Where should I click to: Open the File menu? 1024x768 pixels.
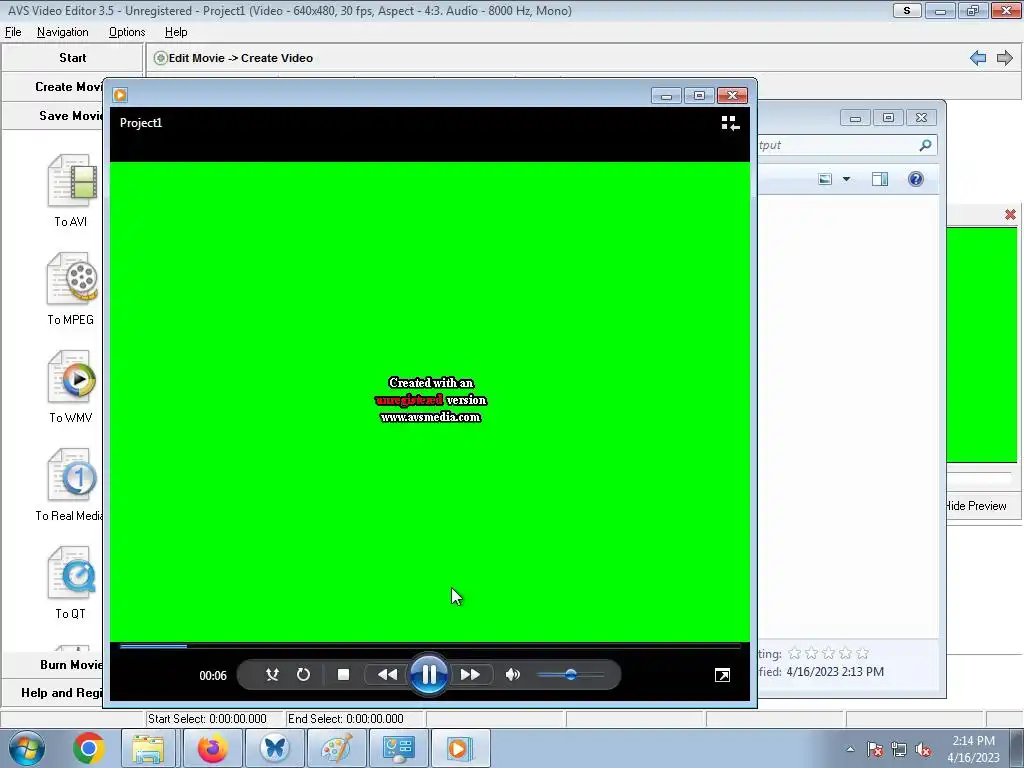click(13, 32)
